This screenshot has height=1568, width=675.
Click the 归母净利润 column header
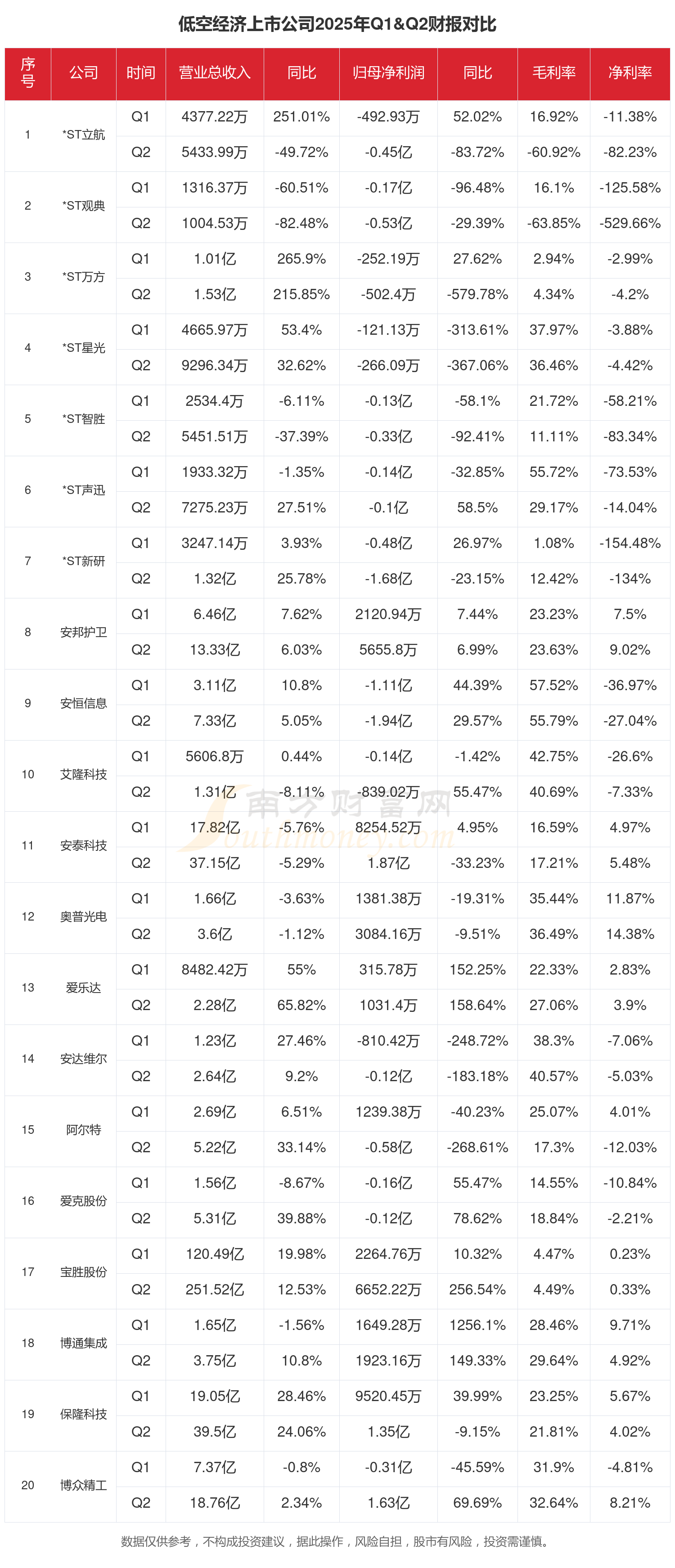click(388, 73)
